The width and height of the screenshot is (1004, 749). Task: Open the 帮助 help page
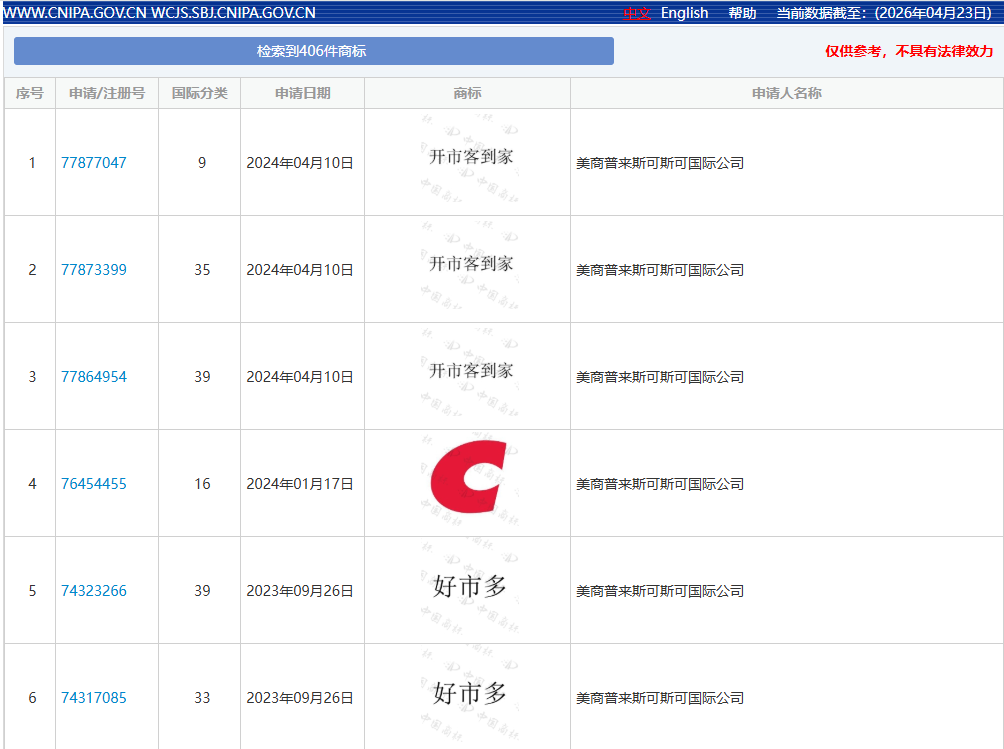pos(742,13)
